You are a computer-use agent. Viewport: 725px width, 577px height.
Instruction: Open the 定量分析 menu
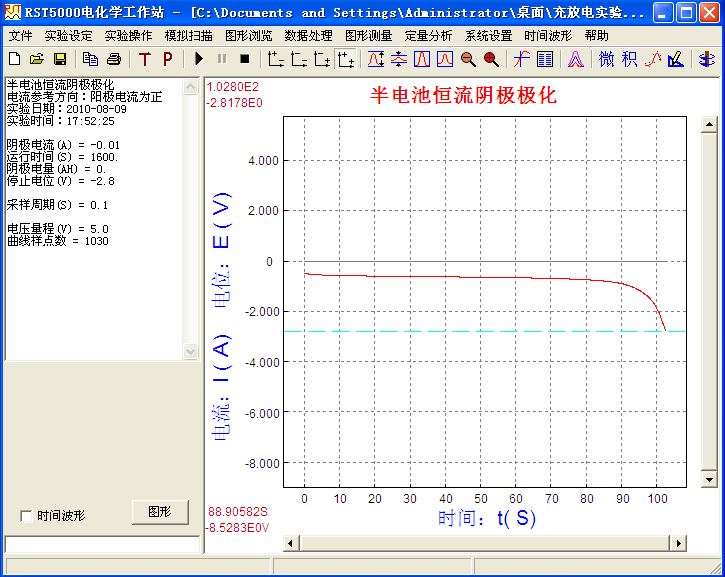(428, 35)
